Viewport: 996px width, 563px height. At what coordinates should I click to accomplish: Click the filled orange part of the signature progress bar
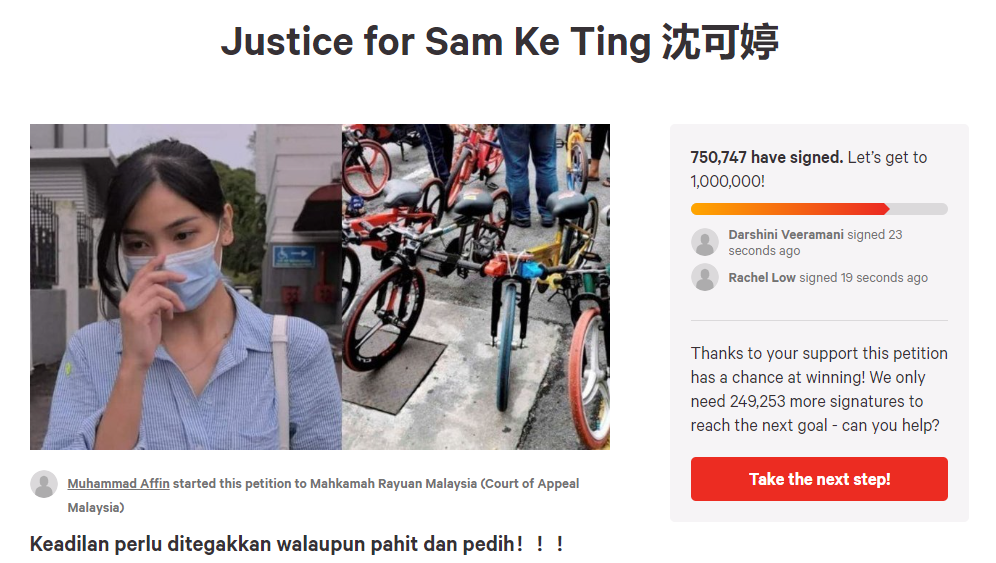click(790, 209)
